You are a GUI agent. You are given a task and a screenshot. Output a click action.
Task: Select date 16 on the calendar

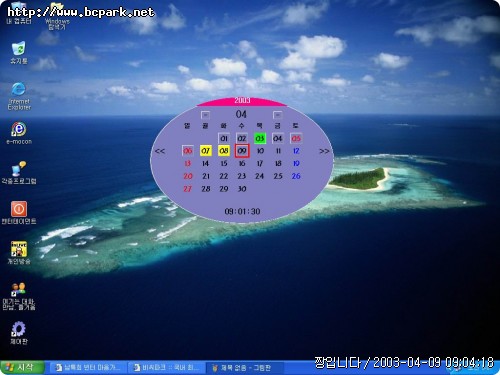[x=242, y=163]
